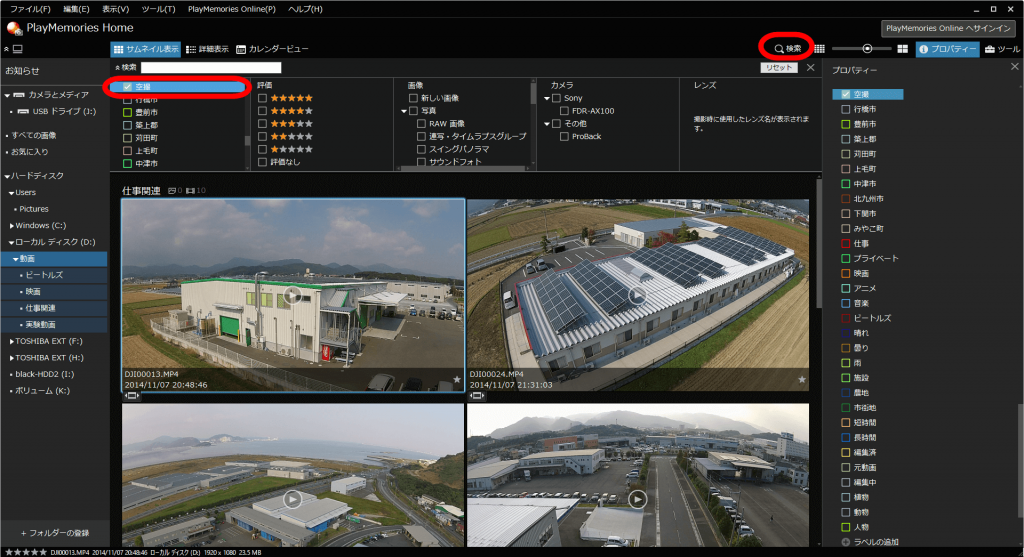Collapse the 写真 image type group
Viewport: 1024px width, 557px height.
[x=404, y=111]
